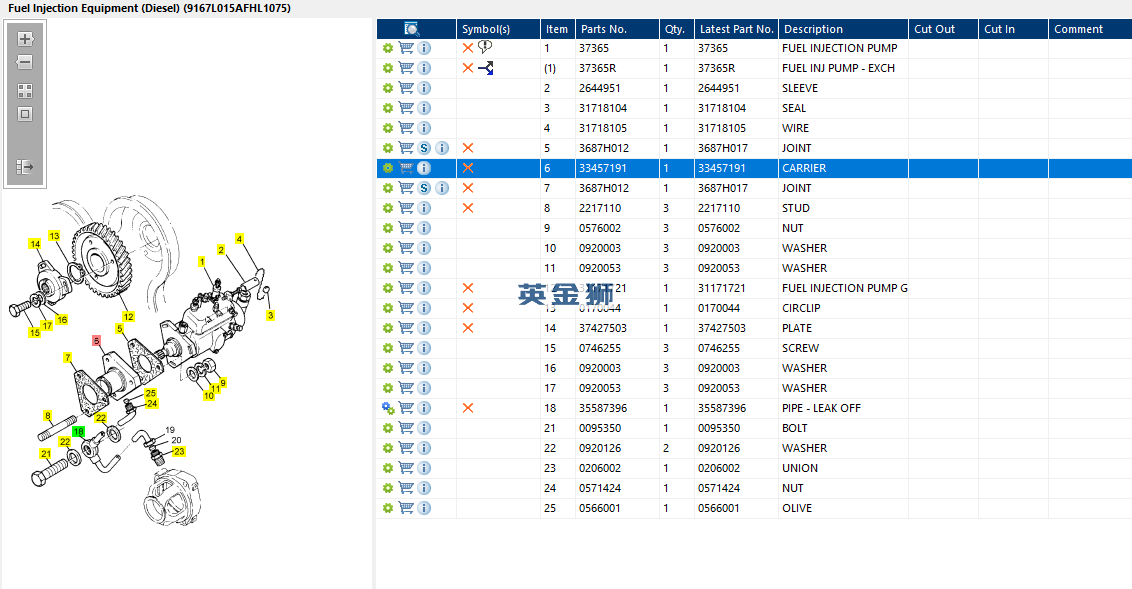Sort by Parts No. column header
The width and height of the screenshot is (1132, 589).
617,29
